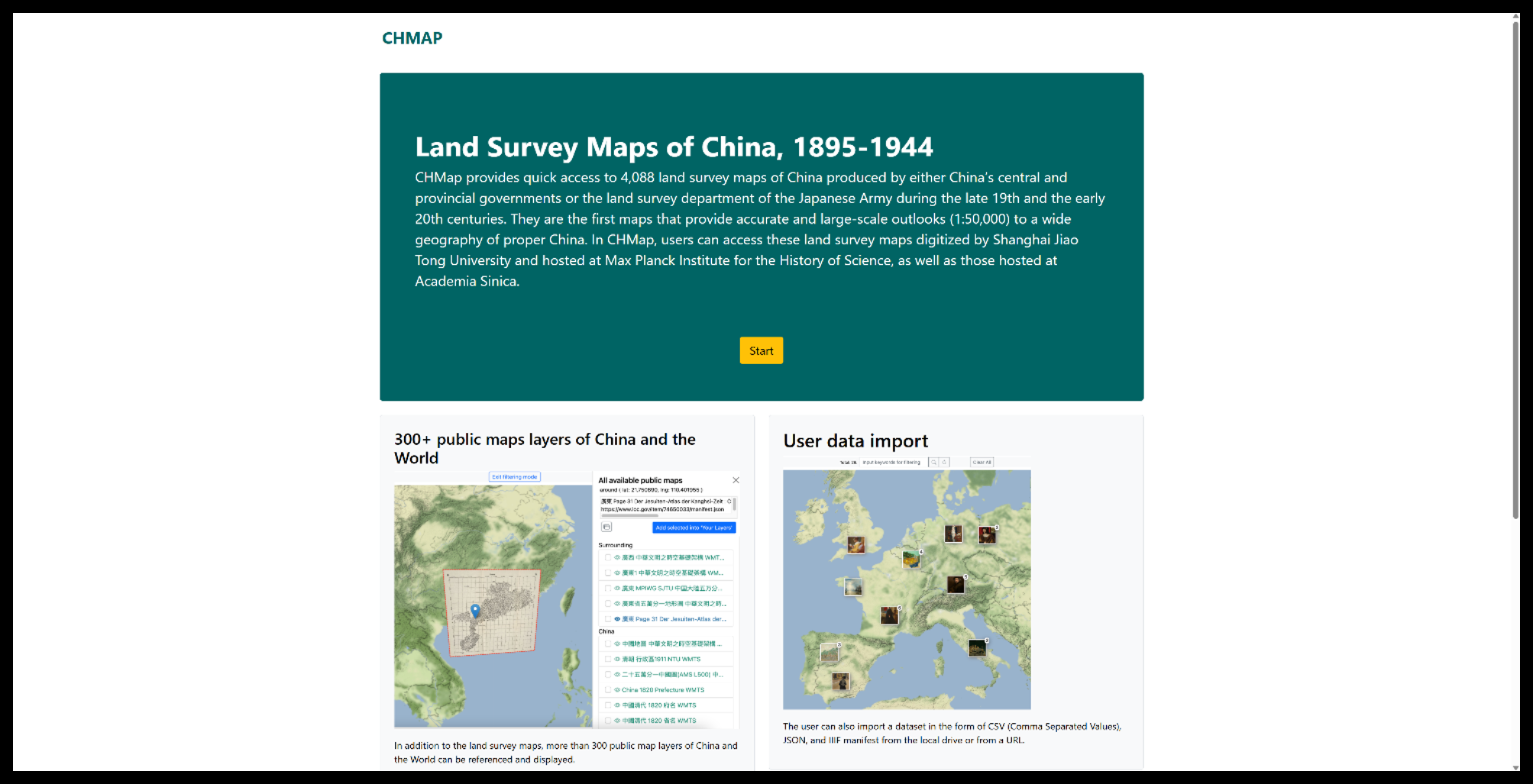Click the Clear All button above the Europe map

pyautogui.click(x=982, y=462)
